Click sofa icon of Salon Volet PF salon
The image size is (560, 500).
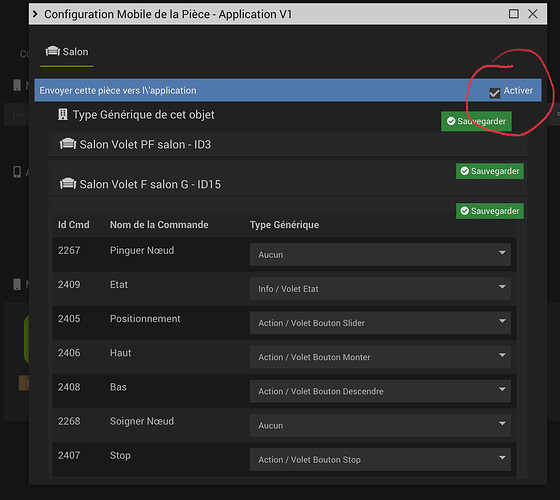pyautogui.click(x=68, y=144)
